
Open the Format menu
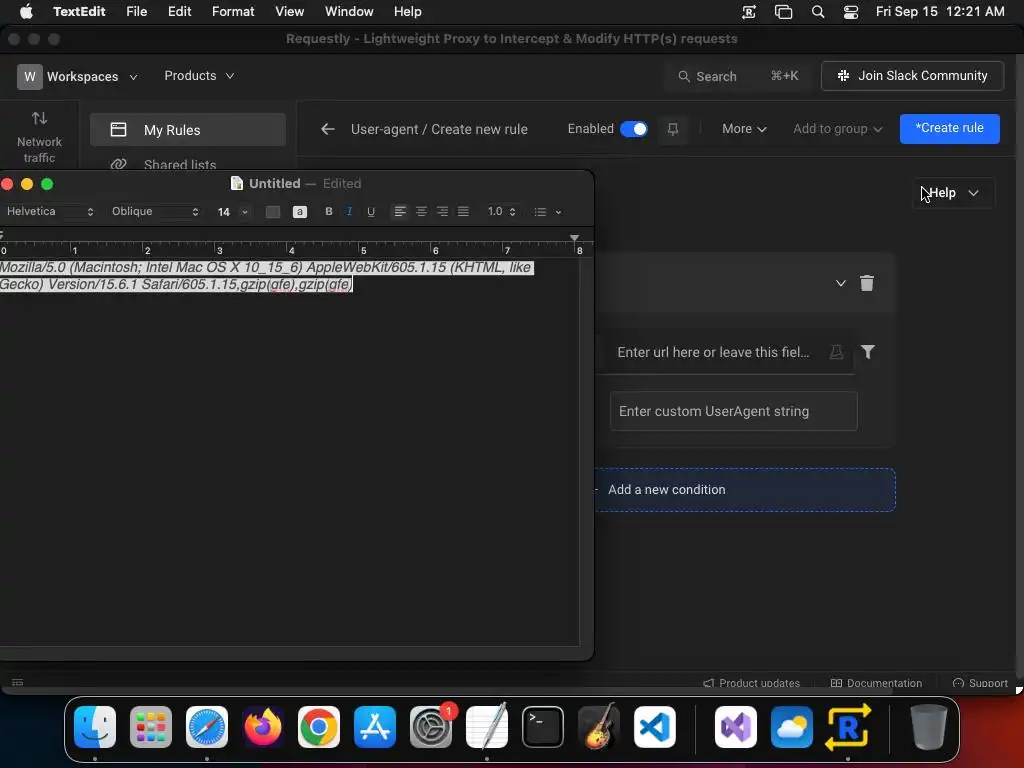click(233, 12)
